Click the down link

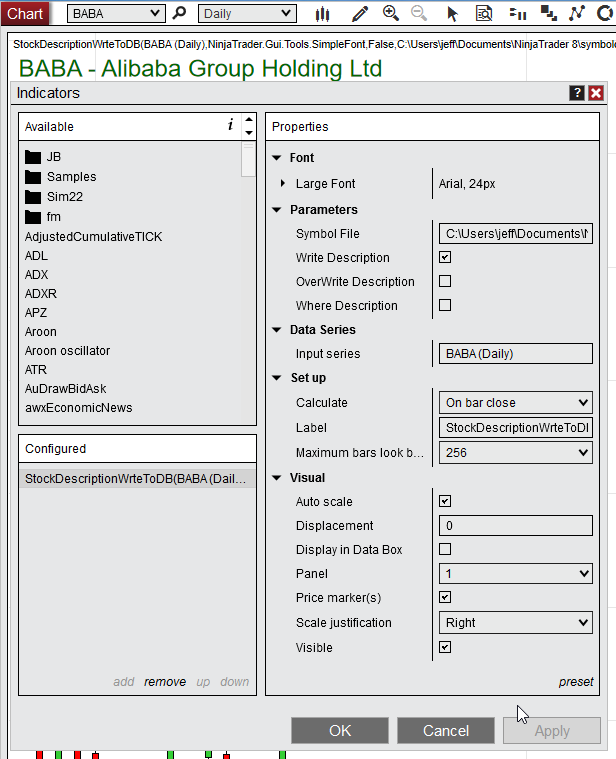click(235, 682)
